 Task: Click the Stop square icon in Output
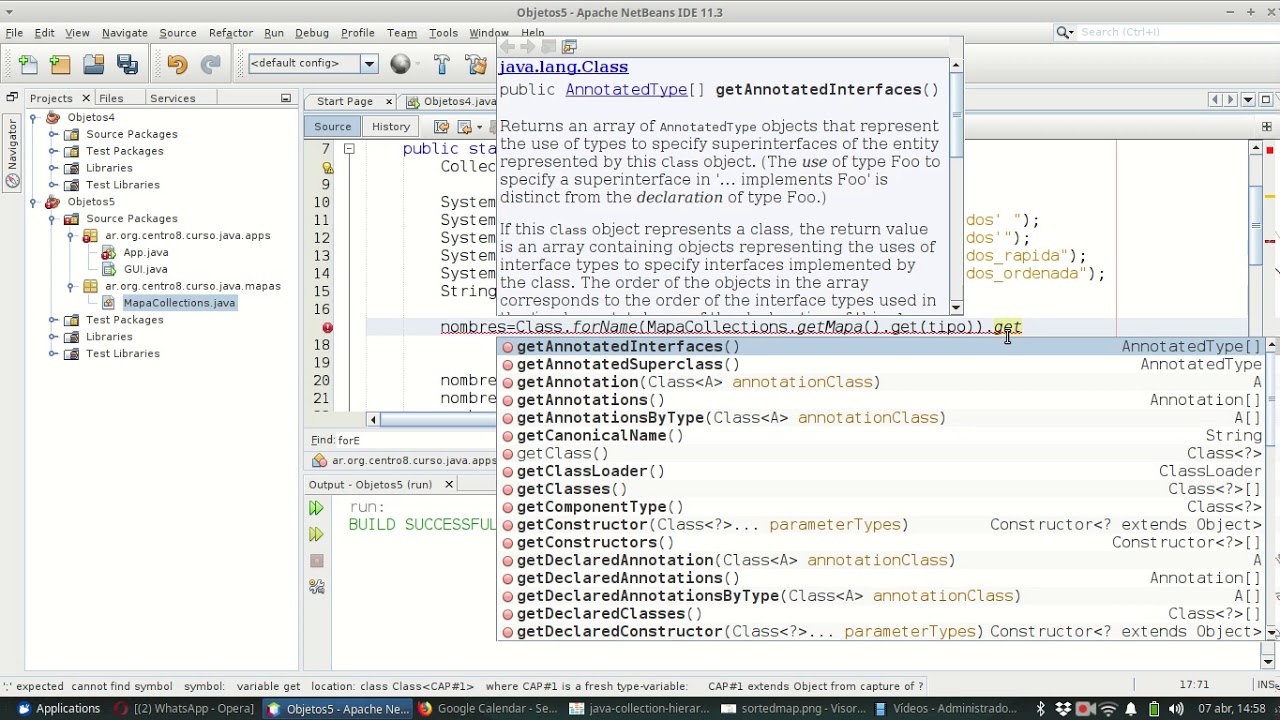(x=317, y=561)
